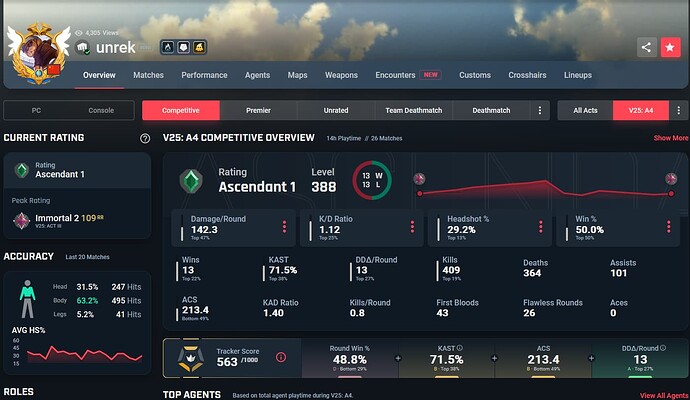Screen dimensions: 690x400
Task: Open more game modes three-dot menu
Action: (540, 110)
